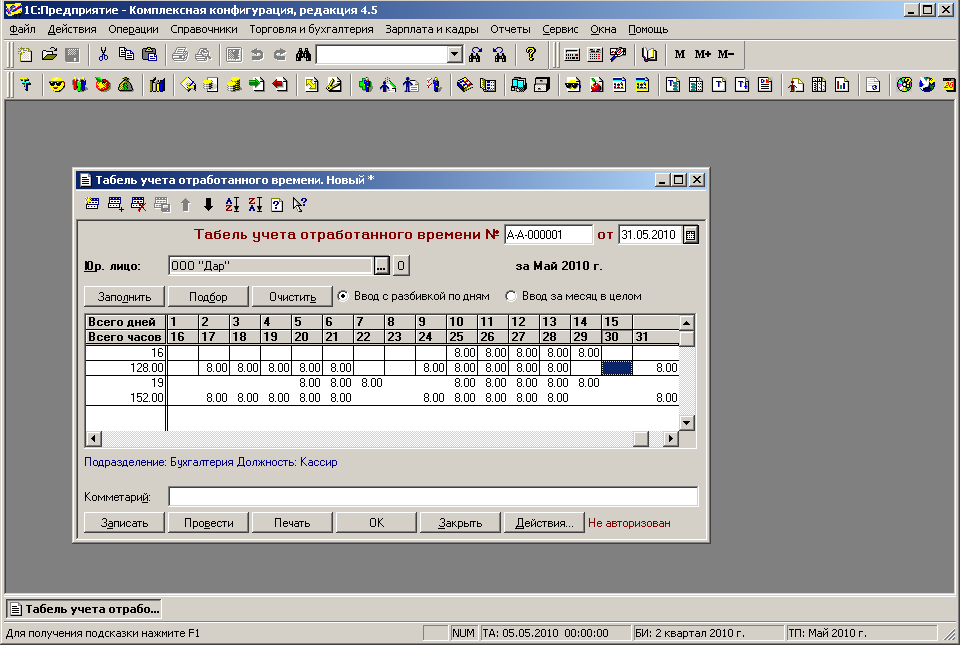This screenshot has height=645, width=960.
Task: Click the money bag icon
Action: (126, 84)
